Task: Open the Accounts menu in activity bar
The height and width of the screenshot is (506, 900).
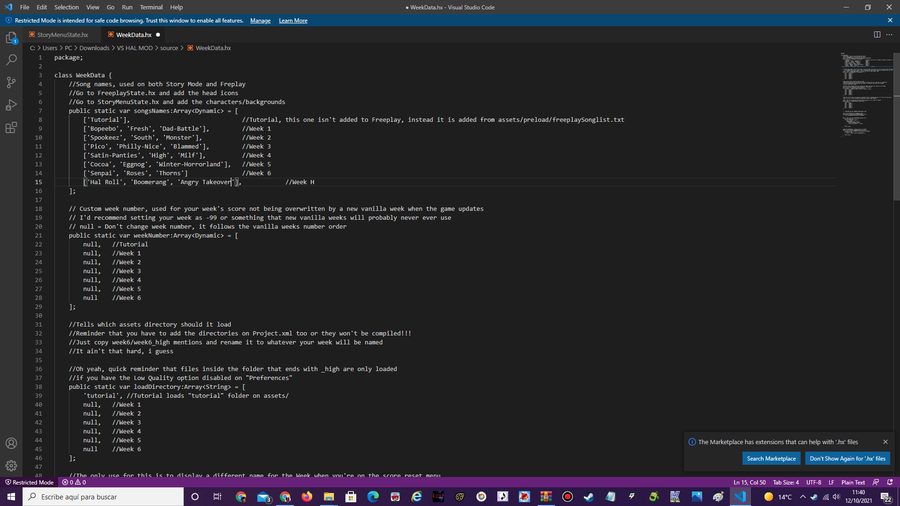Action: pyautogui.click(x=11, y=443)
